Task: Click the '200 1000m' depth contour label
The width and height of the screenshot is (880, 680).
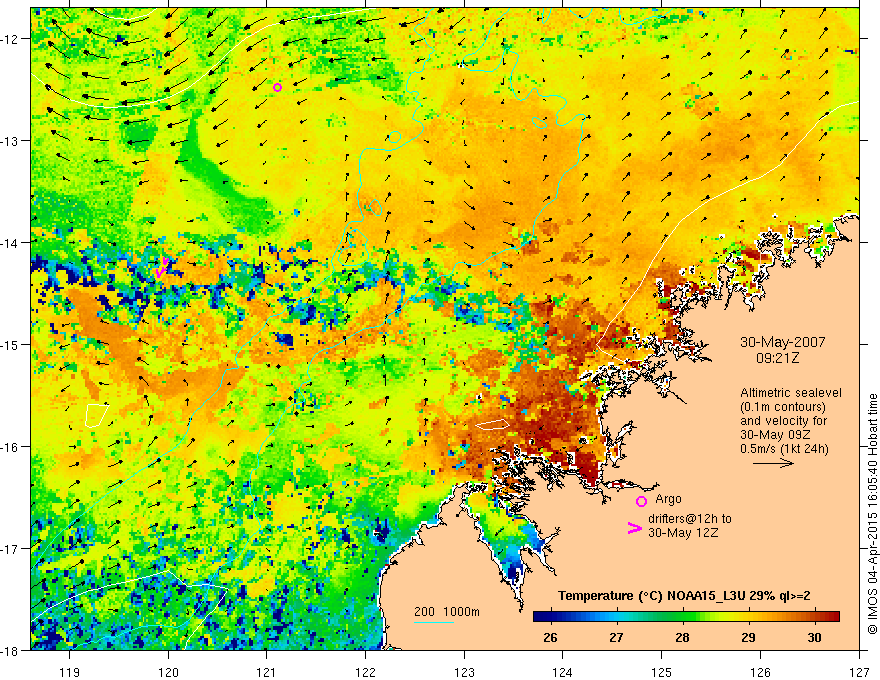Action: [x=447, y=612]
